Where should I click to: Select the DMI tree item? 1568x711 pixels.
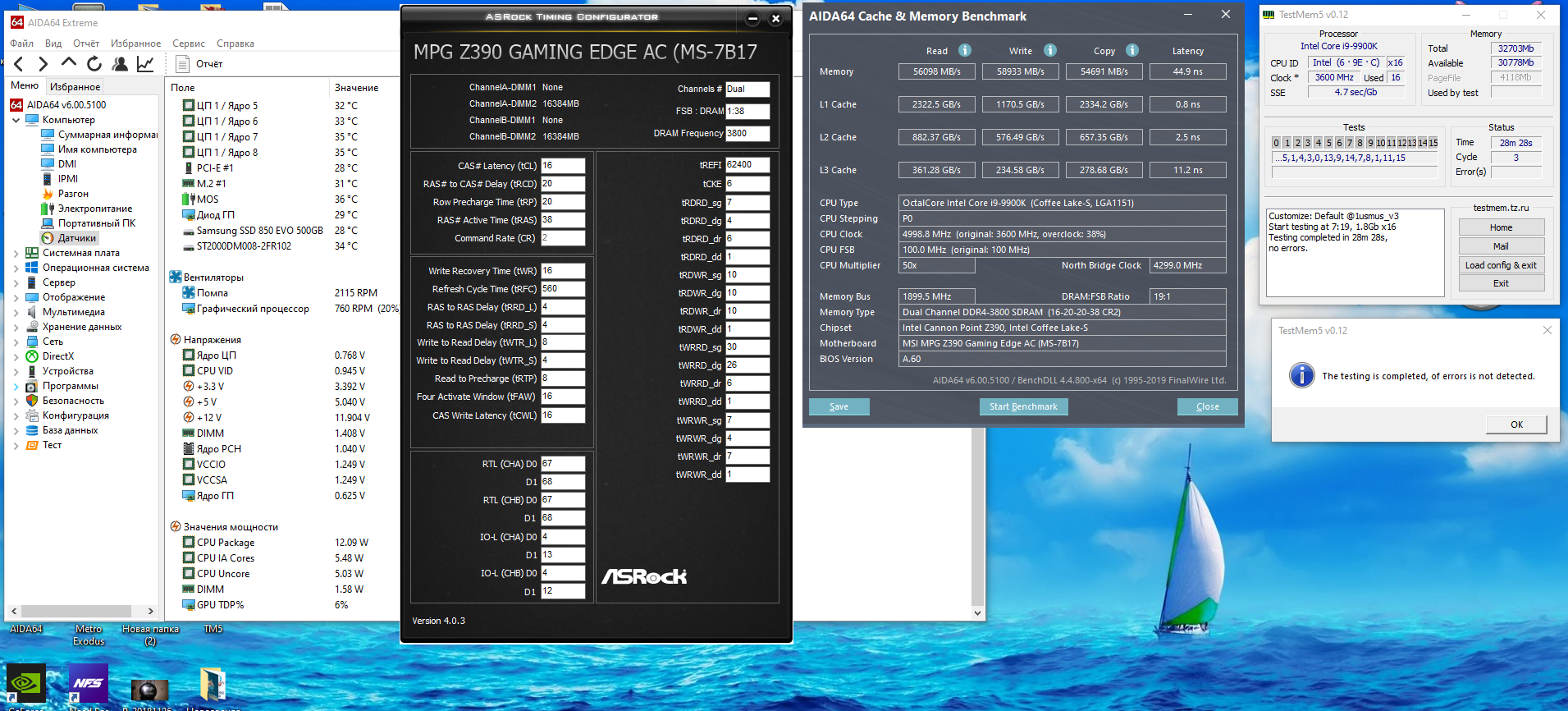pos(67,164)
